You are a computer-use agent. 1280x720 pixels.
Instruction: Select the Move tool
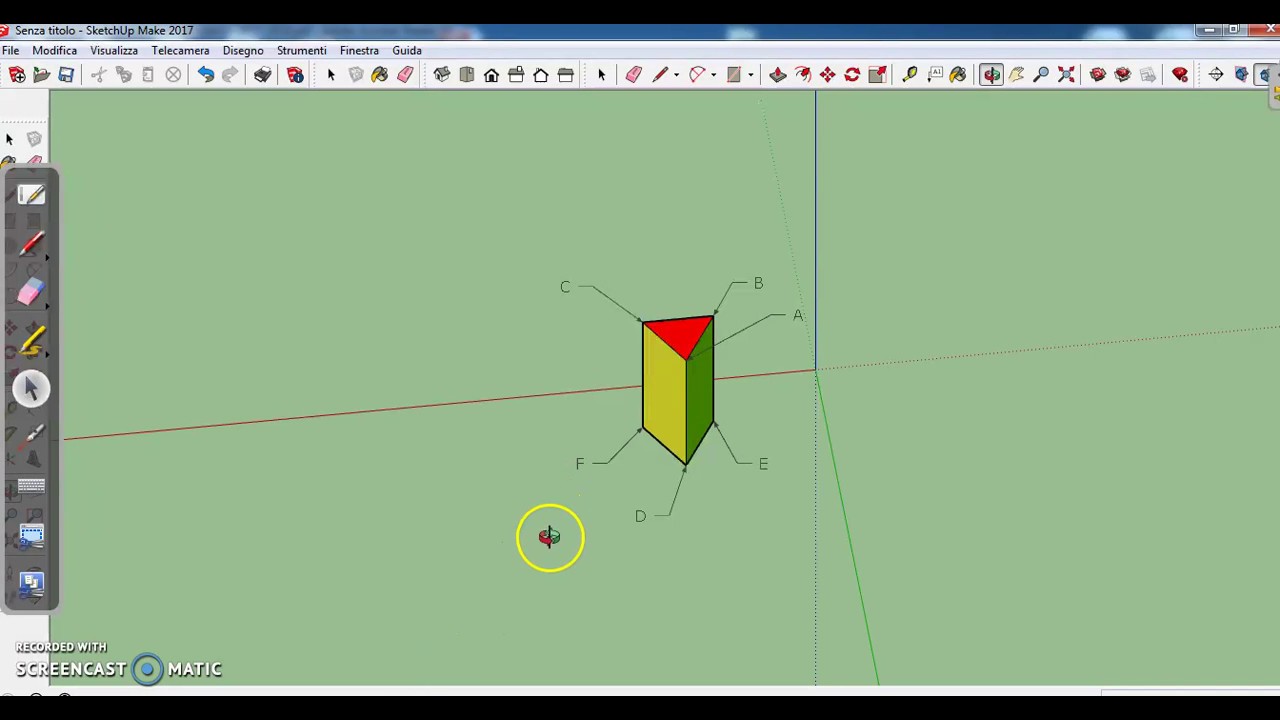[x=828, y=75]
